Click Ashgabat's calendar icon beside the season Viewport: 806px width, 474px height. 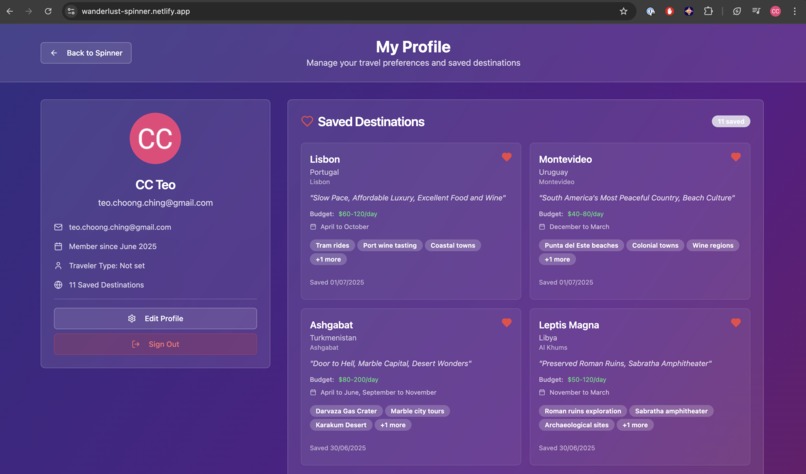[x=313, y=392]
